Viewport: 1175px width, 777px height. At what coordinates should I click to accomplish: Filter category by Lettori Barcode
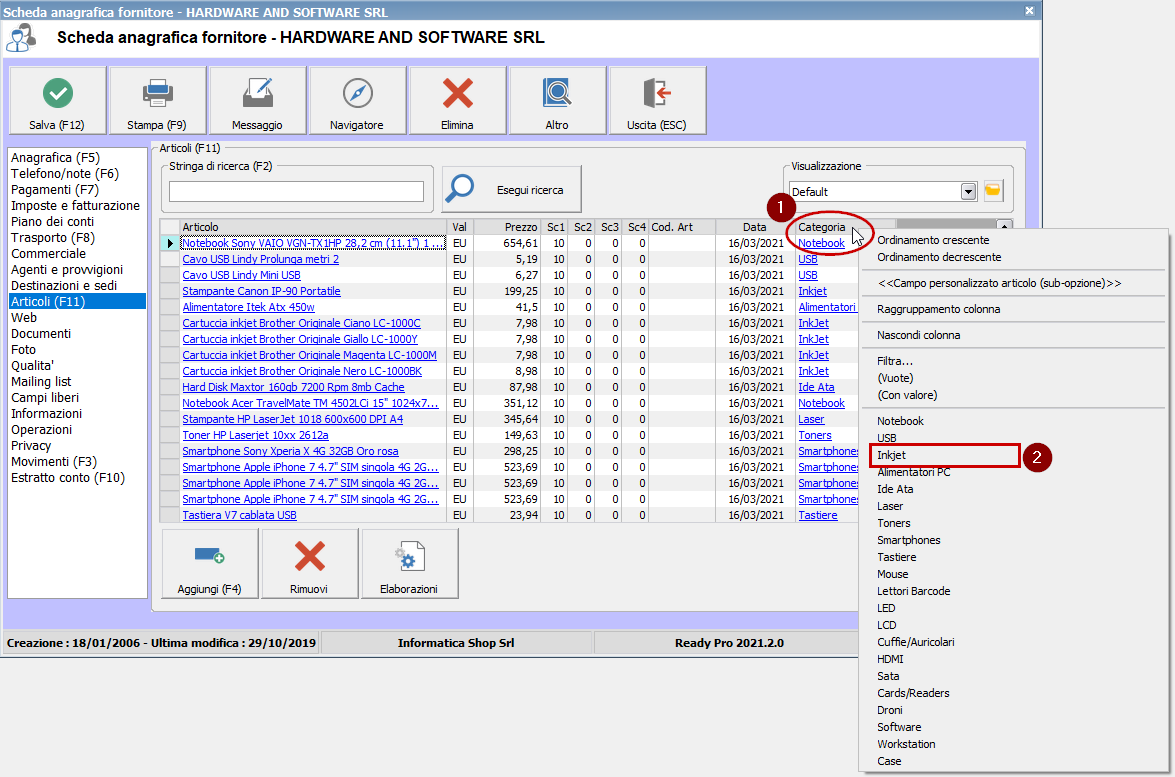point(913,591)
